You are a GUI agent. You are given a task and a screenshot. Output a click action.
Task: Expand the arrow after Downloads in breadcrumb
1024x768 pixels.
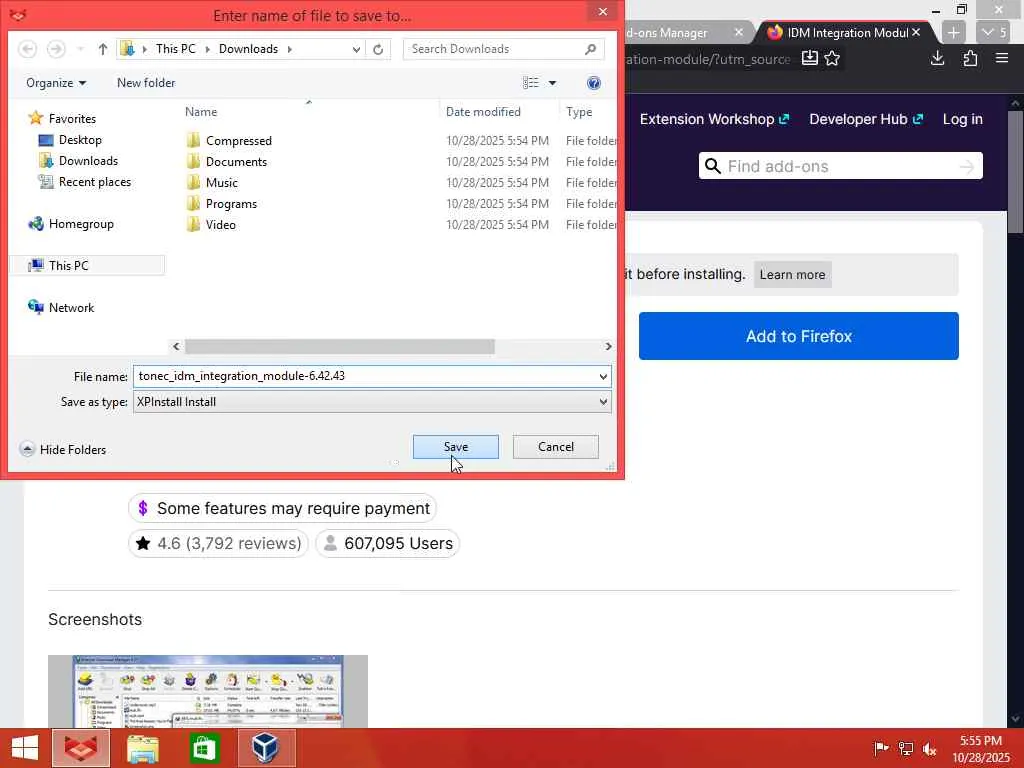[289, 49]
